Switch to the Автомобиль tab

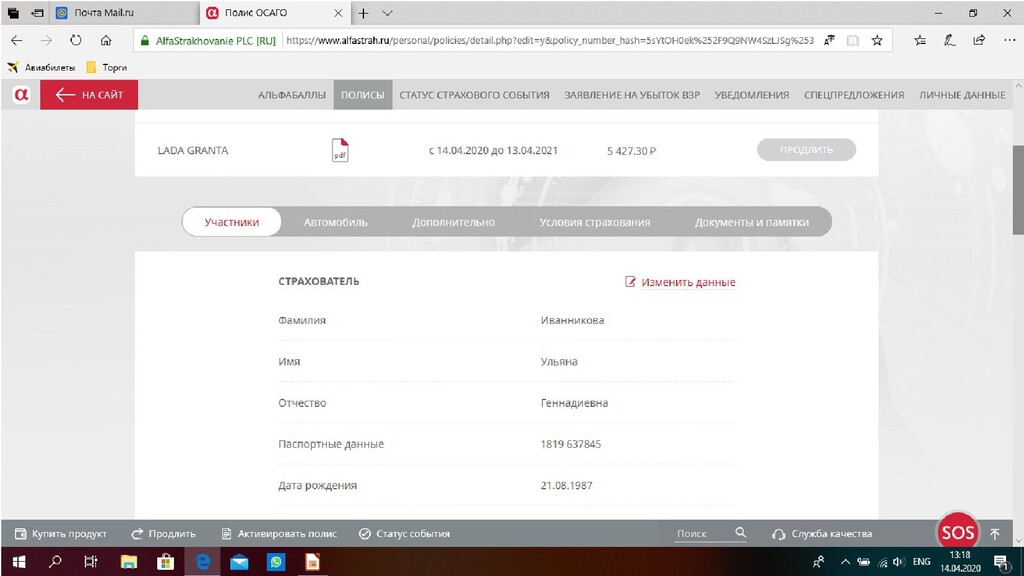336,222
